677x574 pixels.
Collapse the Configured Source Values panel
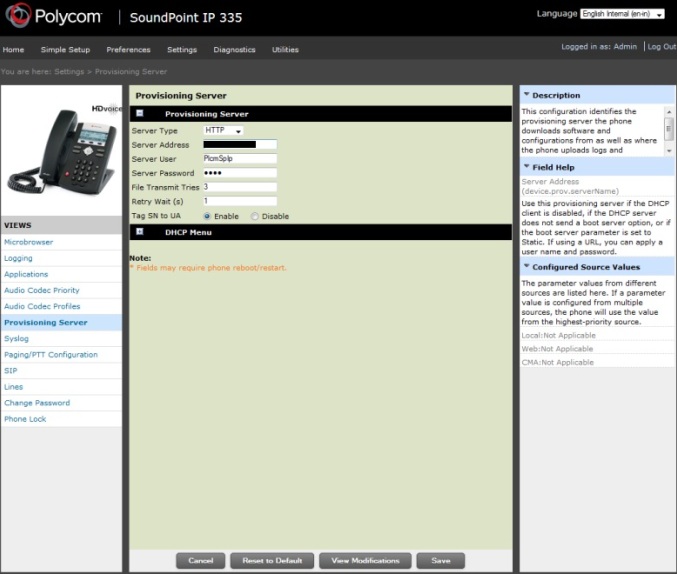coord(526,266)
